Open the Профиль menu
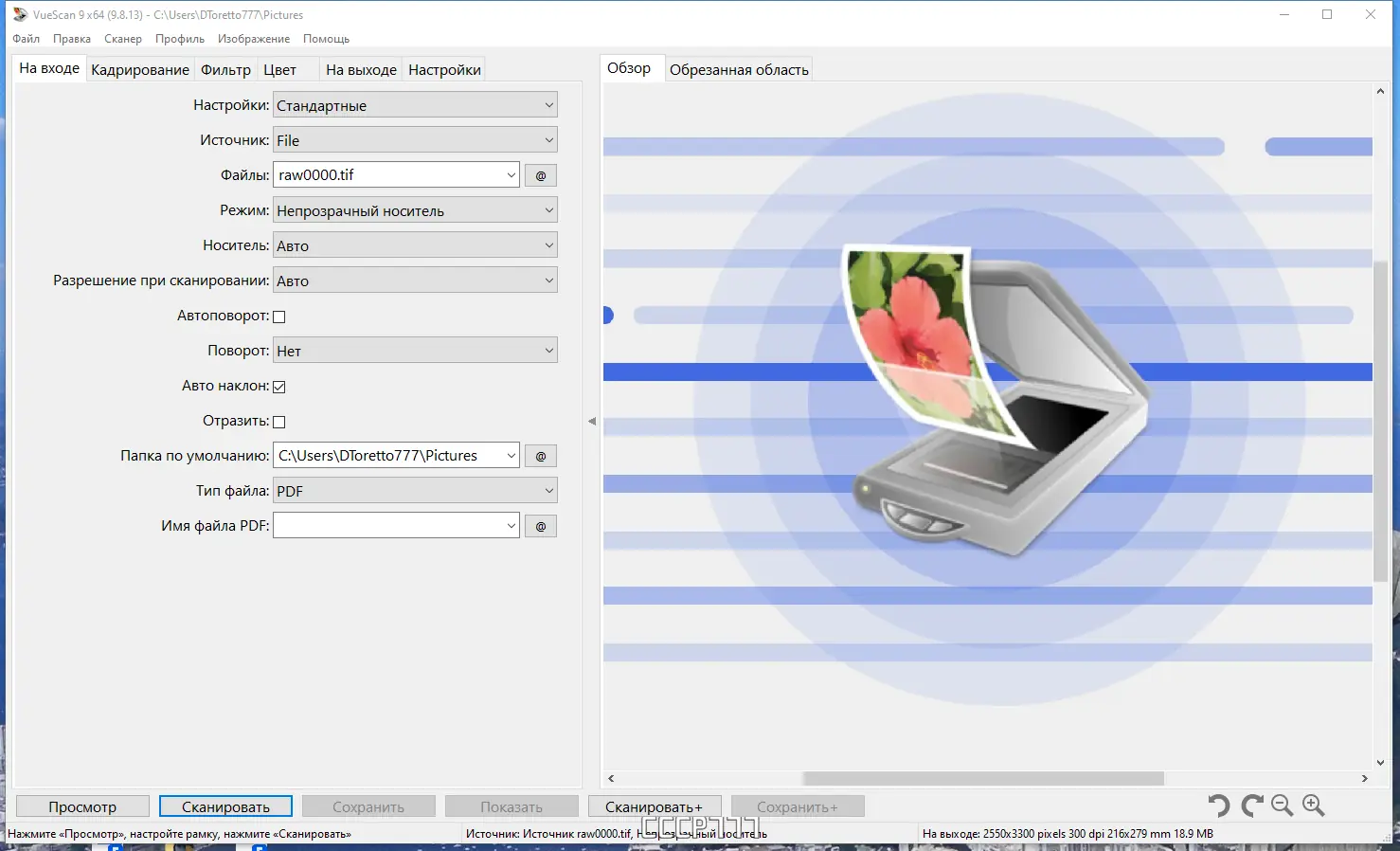The width and height of the screenshot is (1400, 851). click(180, 39)
